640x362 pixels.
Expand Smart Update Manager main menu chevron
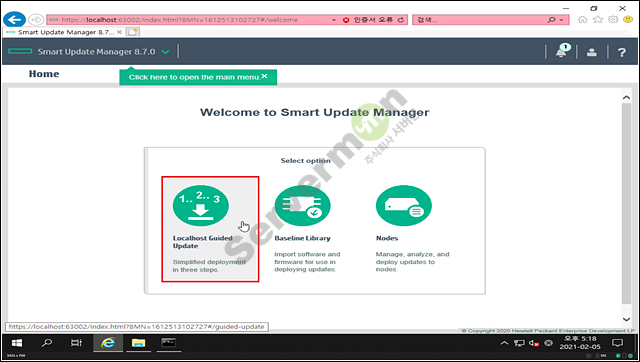tap(165, 52)
